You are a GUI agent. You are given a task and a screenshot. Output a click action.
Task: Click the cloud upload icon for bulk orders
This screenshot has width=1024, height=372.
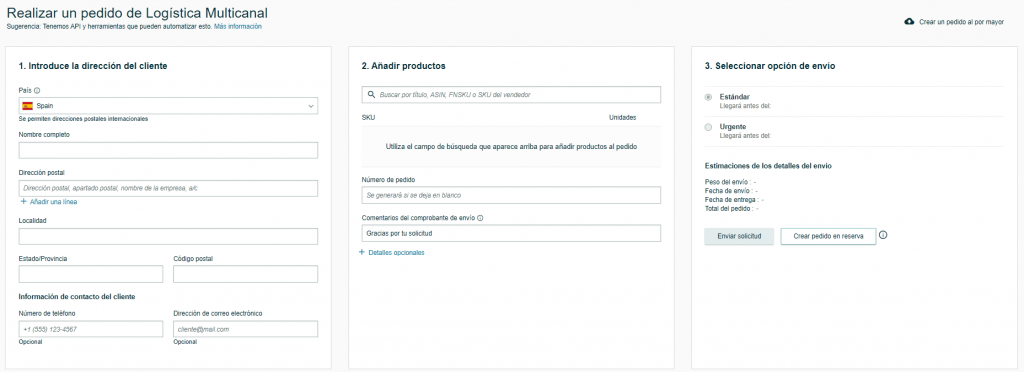pyautogui.click(x=908, y=22)
